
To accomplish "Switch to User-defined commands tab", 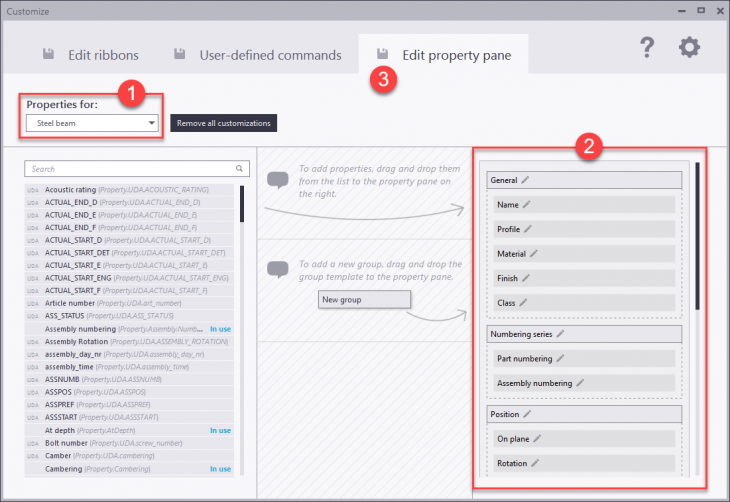I will coord(270,55).
